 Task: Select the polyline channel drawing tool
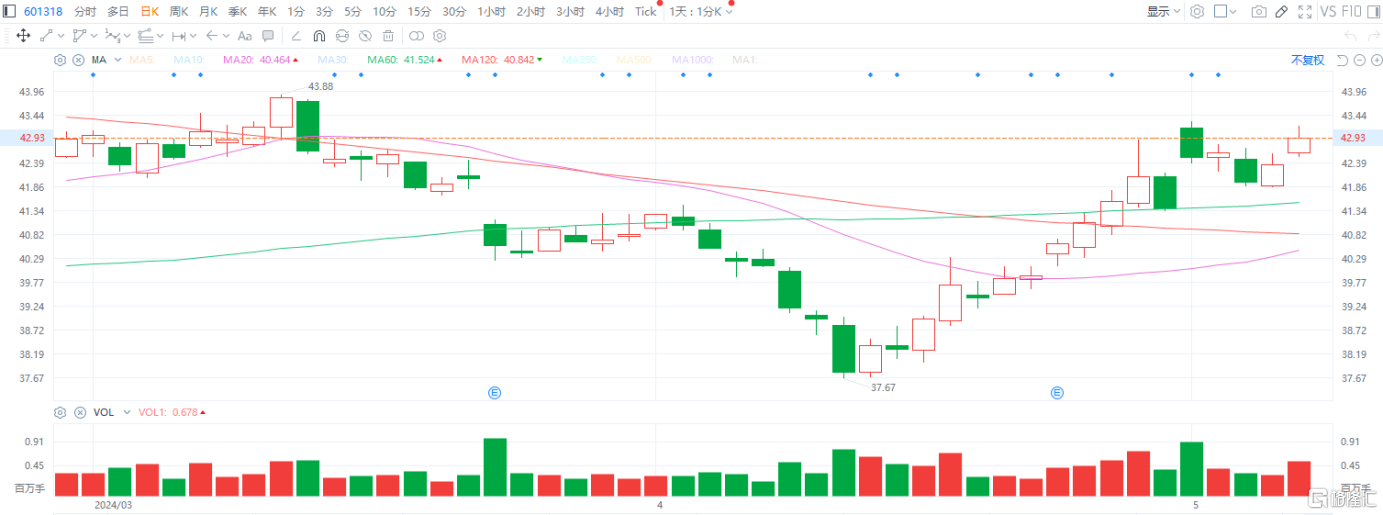(x=79, y=36)
